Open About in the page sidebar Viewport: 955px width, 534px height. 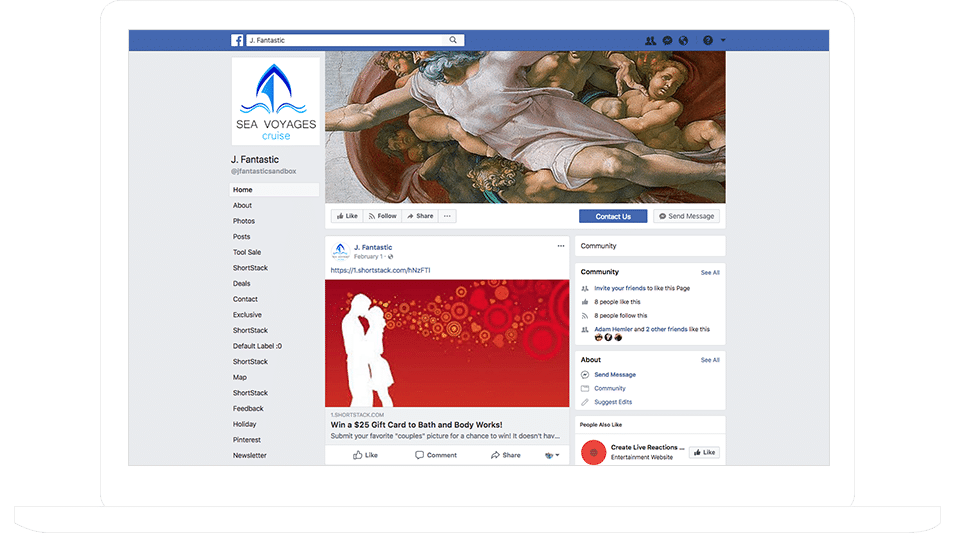(x=242, y=206)
